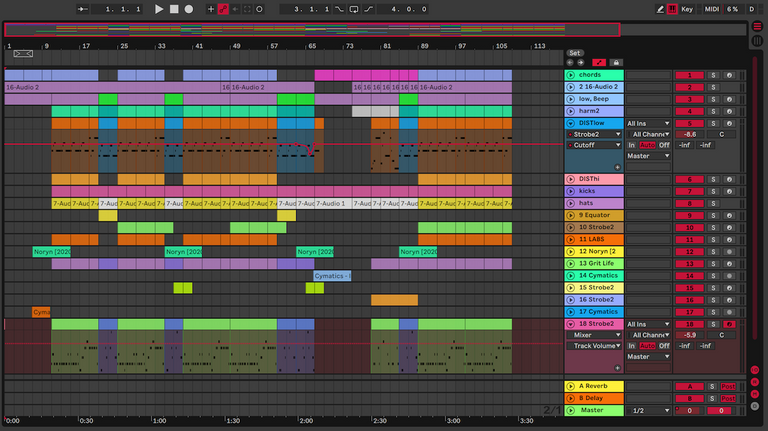This screenshot has width=768, height=431.
Task: Stop playback with the Stop button
Action: click(x=174, y=9)
